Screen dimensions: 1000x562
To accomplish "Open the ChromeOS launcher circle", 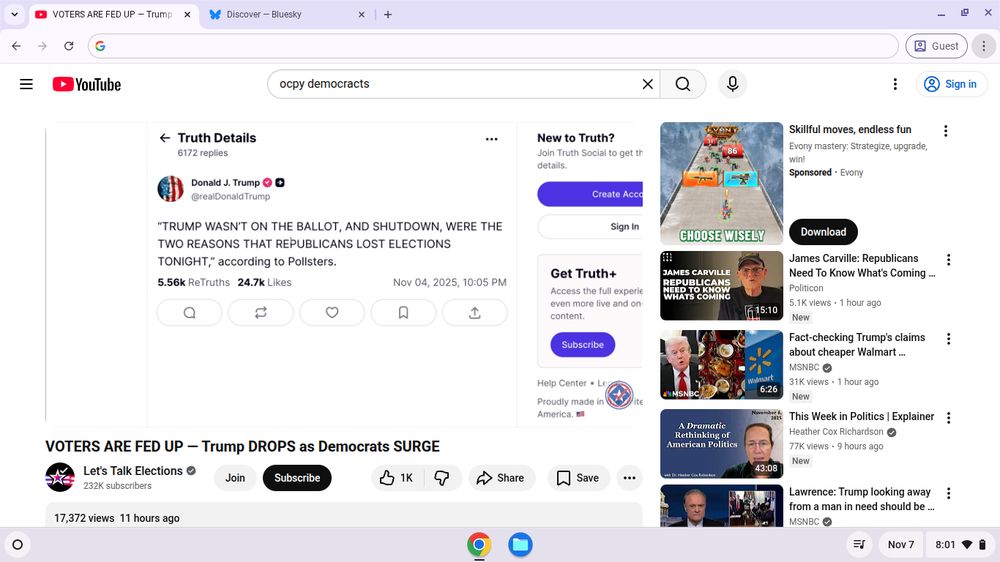I will (18, 545).
